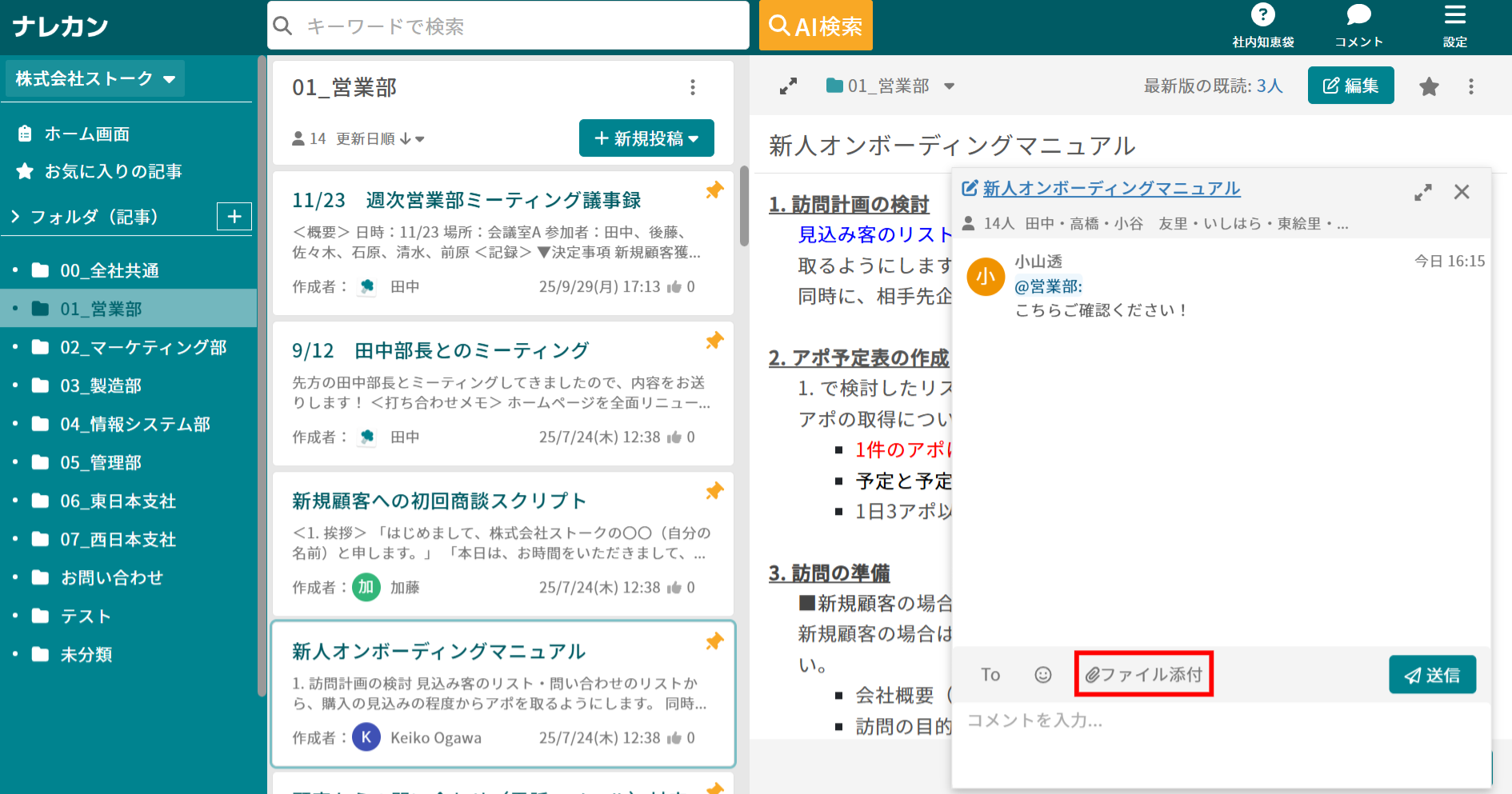Open the コメント speech bubble icon

(x=1358, y=14)
